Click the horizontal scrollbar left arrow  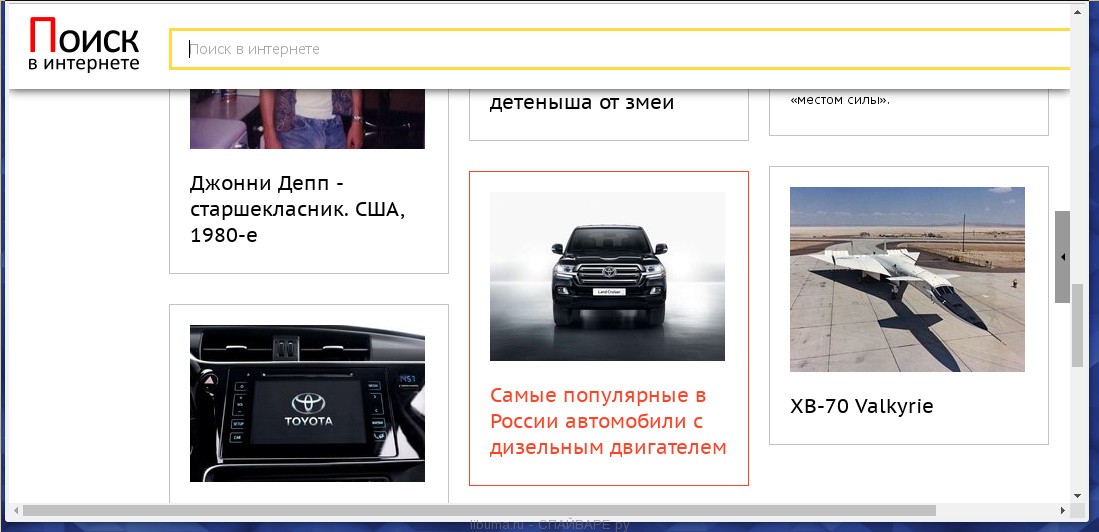click(16, 511)
